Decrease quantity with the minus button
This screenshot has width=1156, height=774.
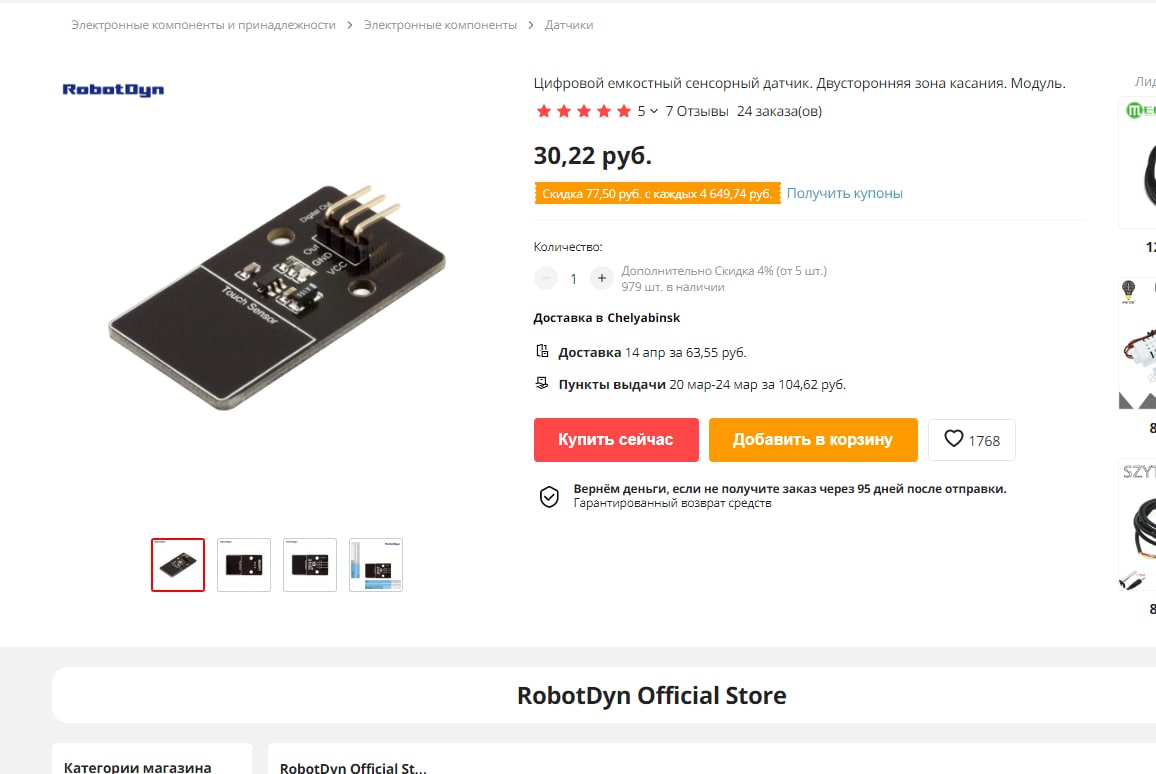click(545, 278)
